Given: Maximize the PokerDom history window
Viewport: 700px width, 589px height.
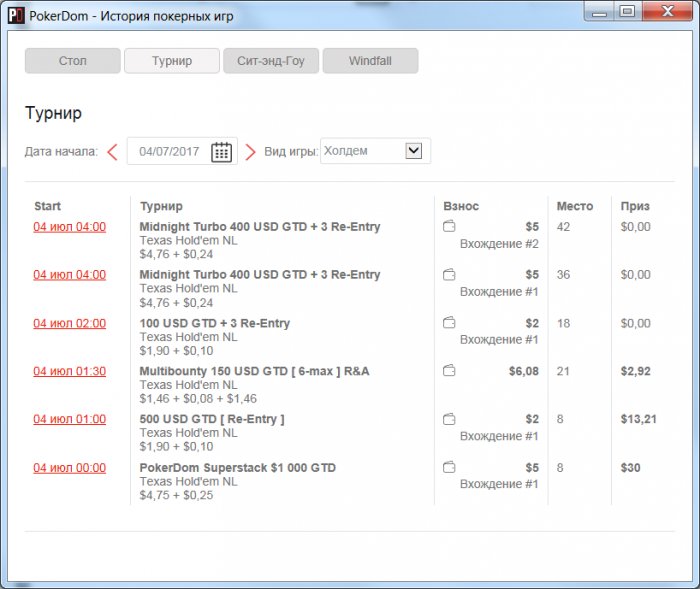Looking at the screenshot, I should (628, 11).
